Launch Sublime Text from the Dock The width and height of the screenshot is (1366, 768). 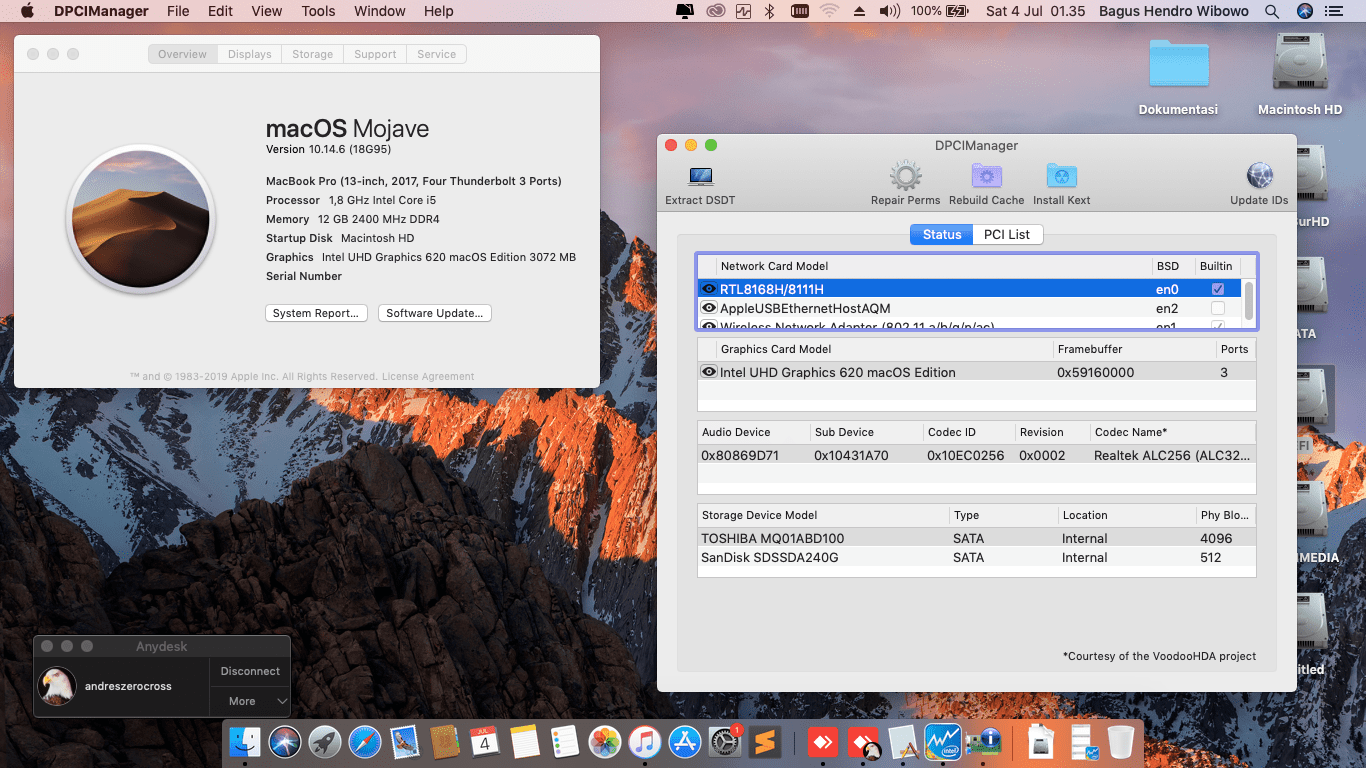pyautogui.click(x=764, y=741)
